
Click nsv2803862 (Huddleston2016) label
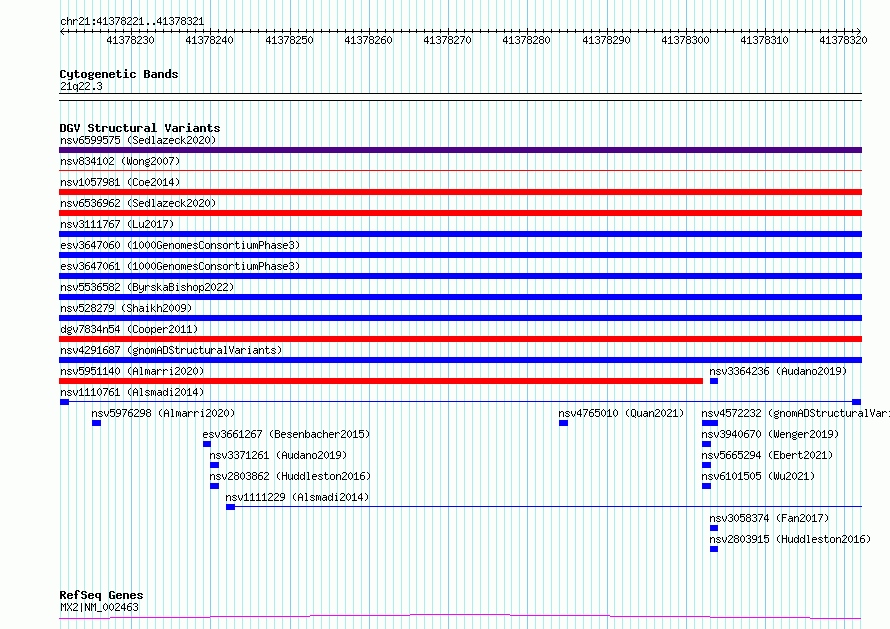coord(289,476)
